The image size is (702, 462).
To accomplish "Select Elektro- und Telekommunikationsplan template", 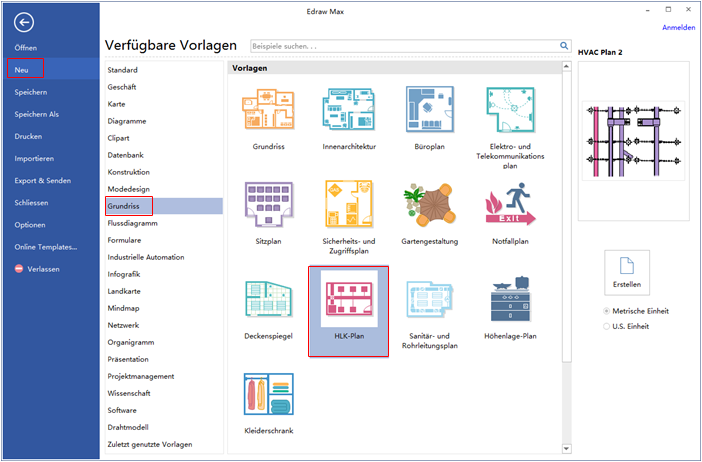I will tap(510, 110).
